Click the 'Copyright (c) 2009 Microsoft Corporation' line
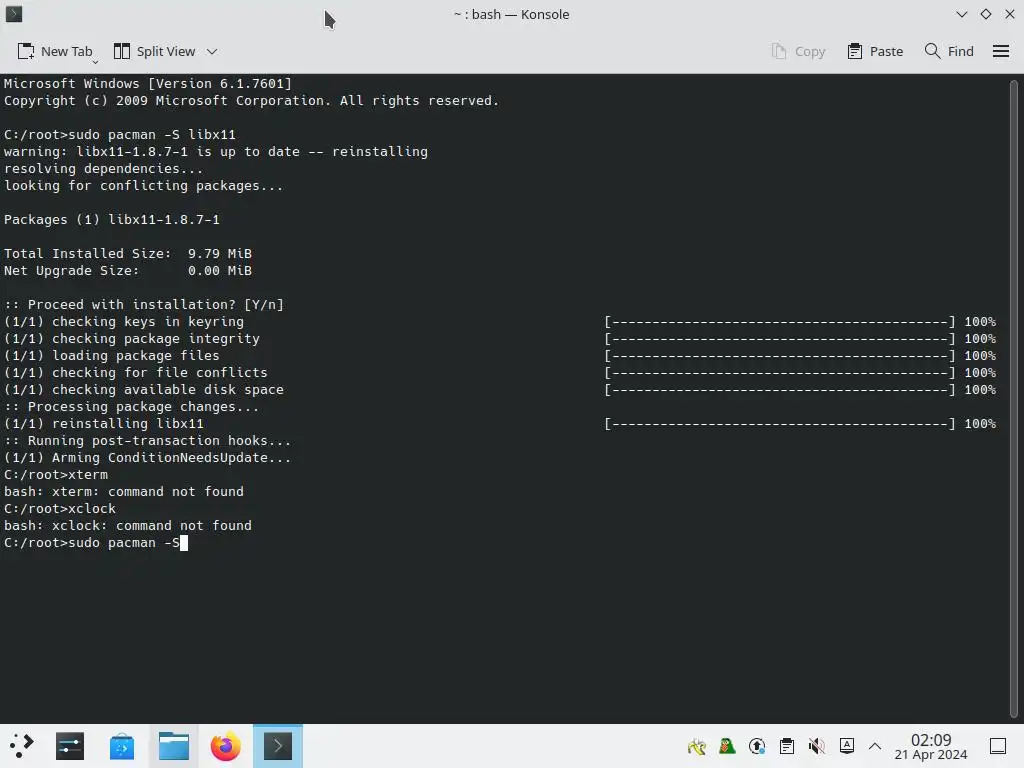The width and height of the screenshot is (1024, 768). (251, 101)
